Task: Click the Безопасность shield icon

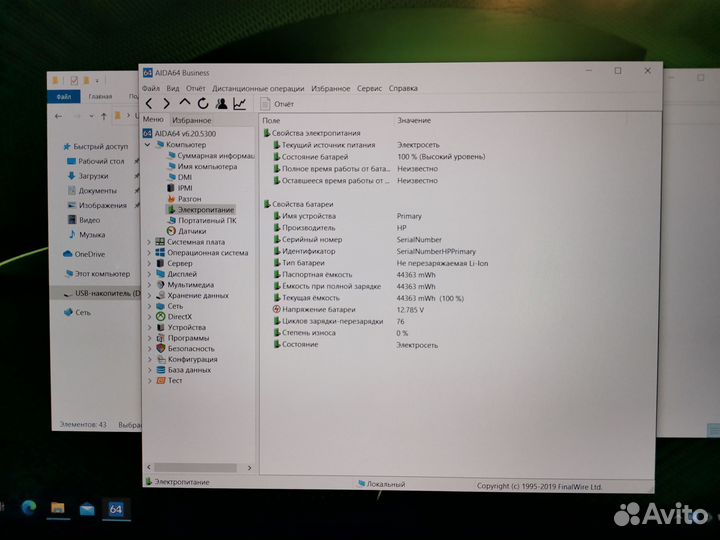Action: [x=160, y=349]
